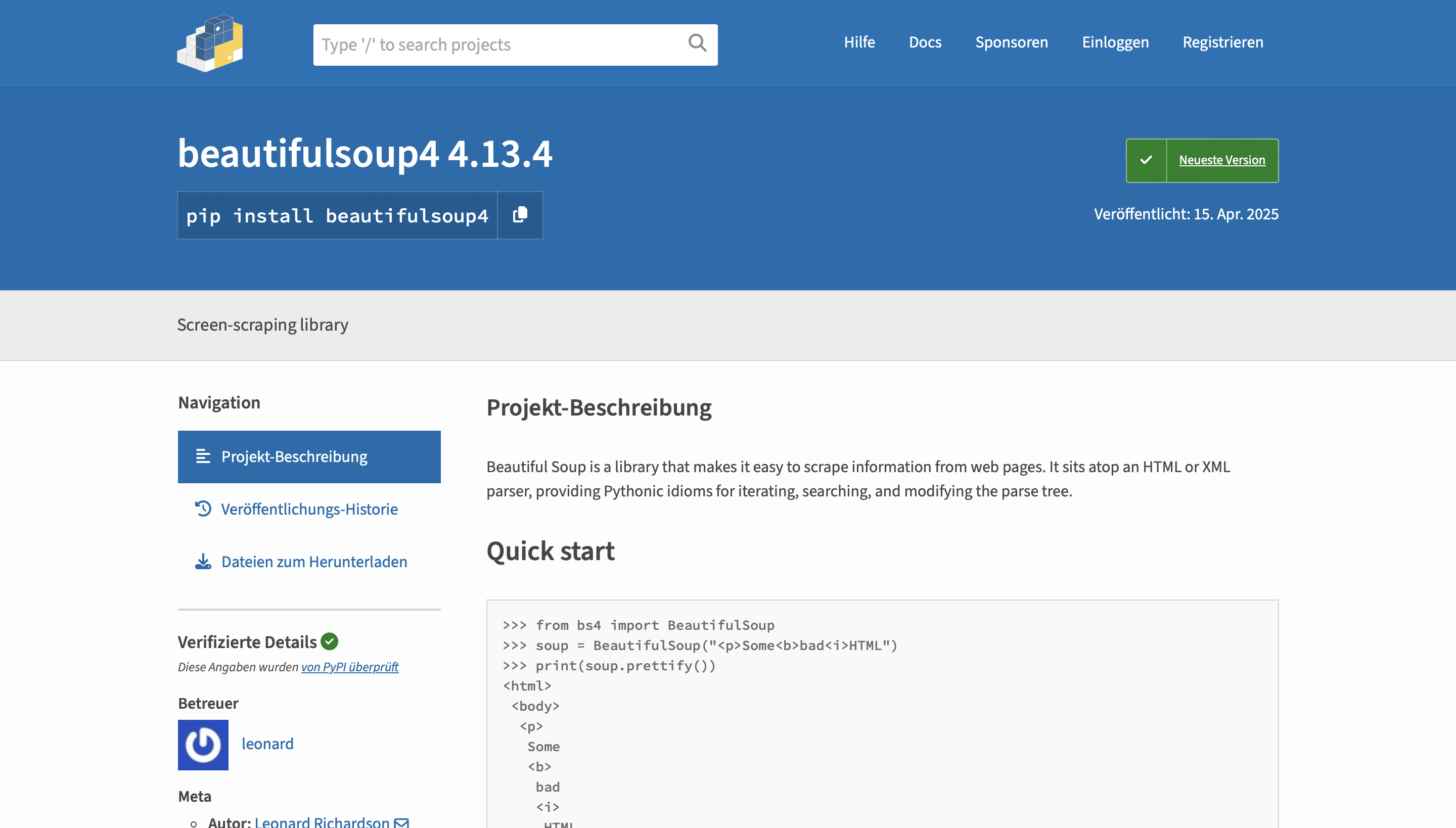Click the Neueste Version button
The height and width of the screenshot is (828, 1456).
pyautogui.click(x=1202, y=160)
